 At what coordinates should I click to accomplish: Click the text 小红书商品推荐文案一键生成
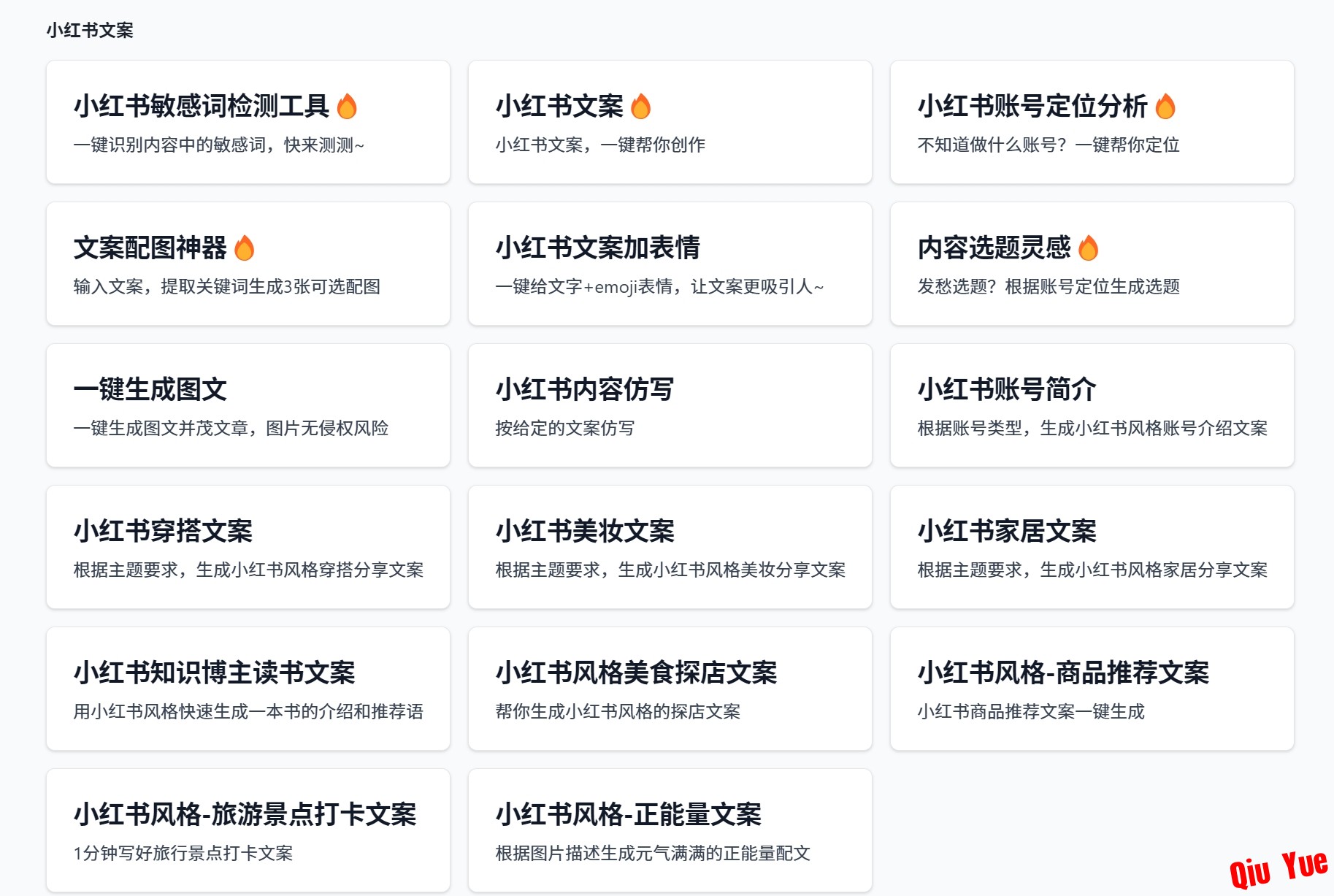coord(1031,711)
